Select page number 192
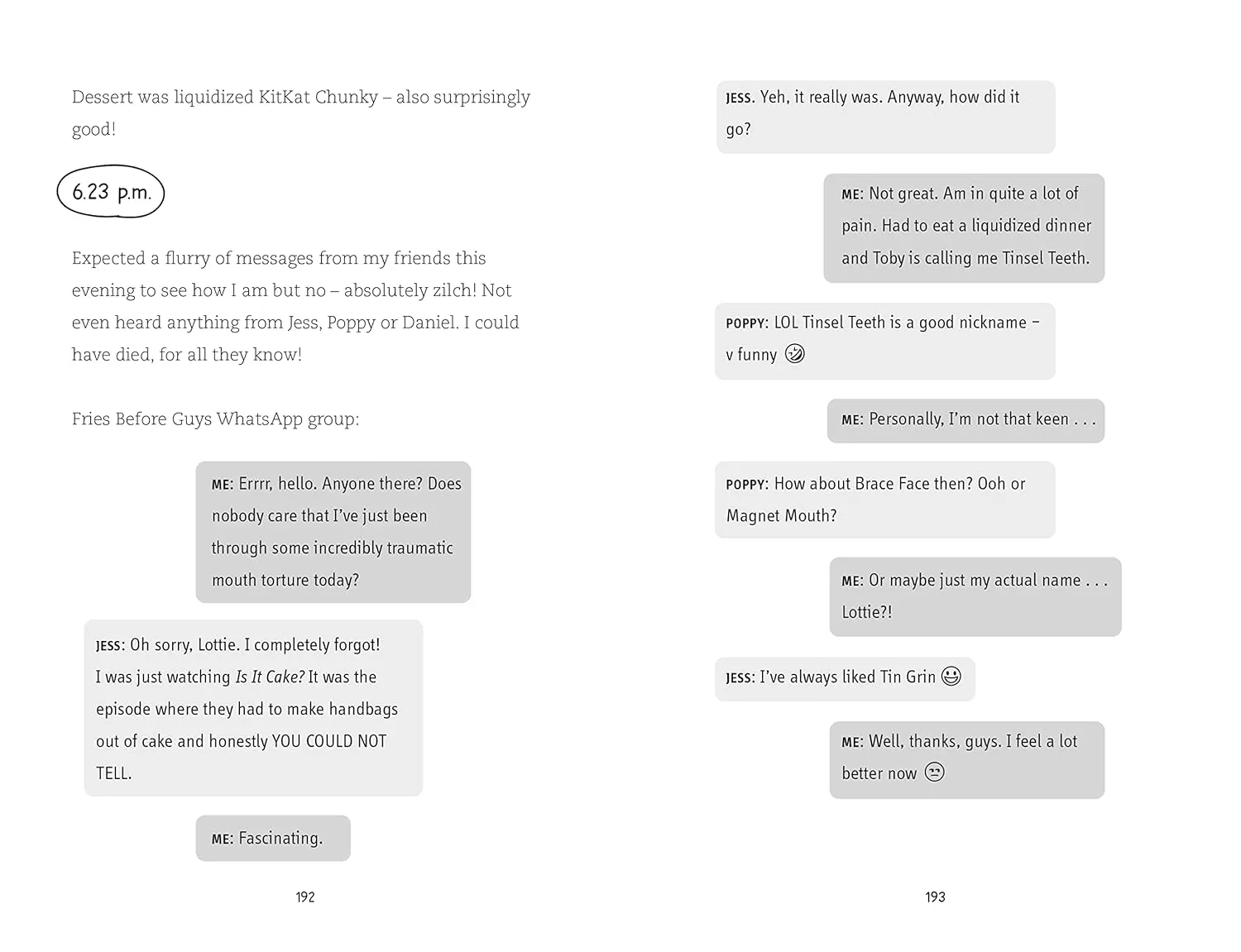Screen dimensions: 1241x952 pyautogui.click(x=305, y=897)
